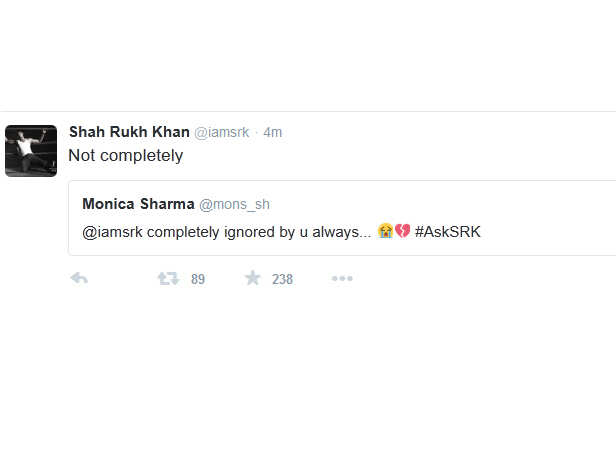616x450 pixels.
Task: Favorite the tweet with the star icon
Action: click(x=253, y=278)
